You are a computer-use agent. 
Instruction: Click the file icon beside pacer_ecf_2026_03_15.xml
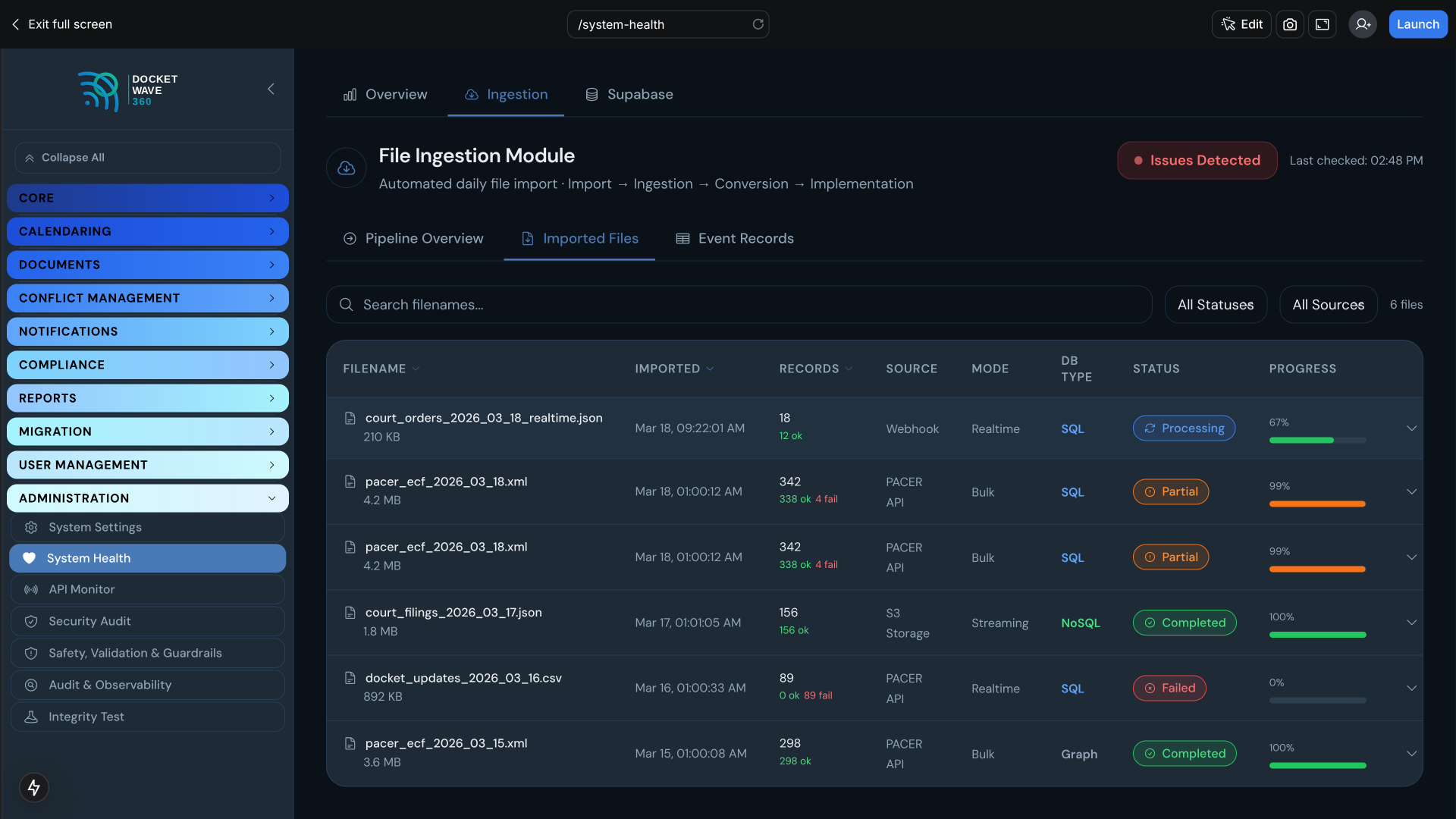pos(350,743)
